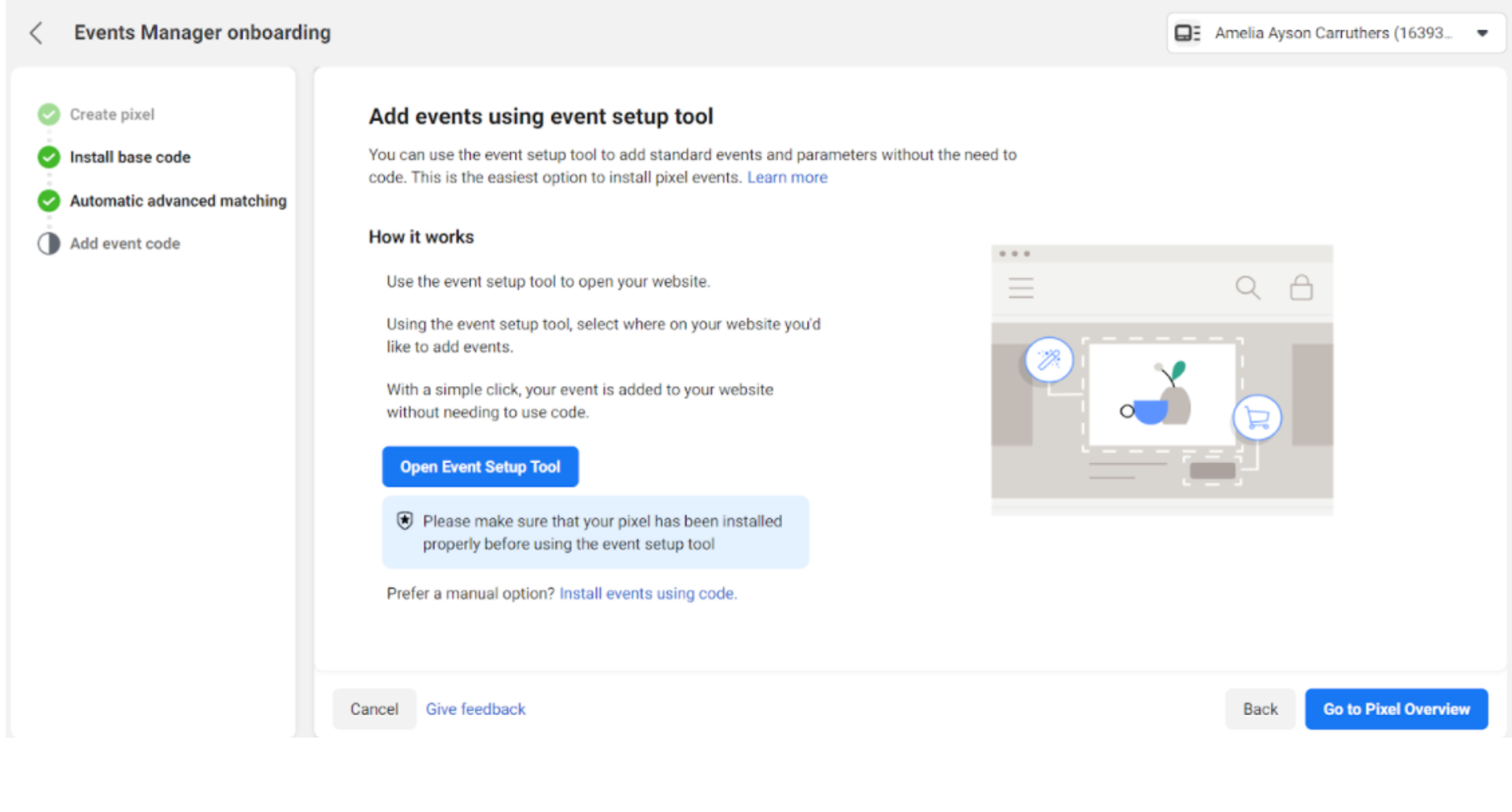Click the pixel installed properly notice text
The height and width of the screenshot is (812, 1512).
click(602, 532)
